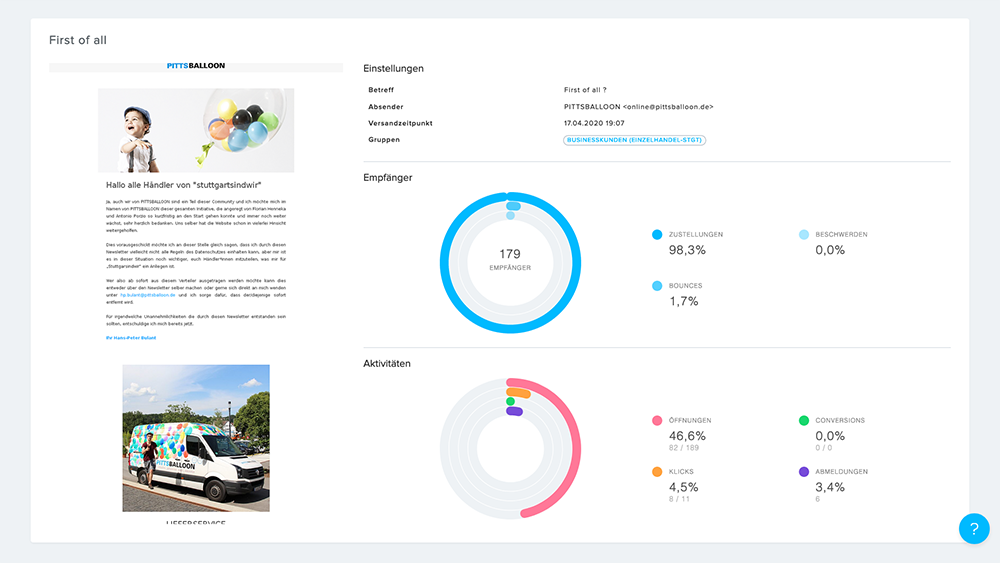The height and width of the screenshot is (563, 1000).
Task: Click the blue Zustellungen legend dot
Action: click(657, 235)
